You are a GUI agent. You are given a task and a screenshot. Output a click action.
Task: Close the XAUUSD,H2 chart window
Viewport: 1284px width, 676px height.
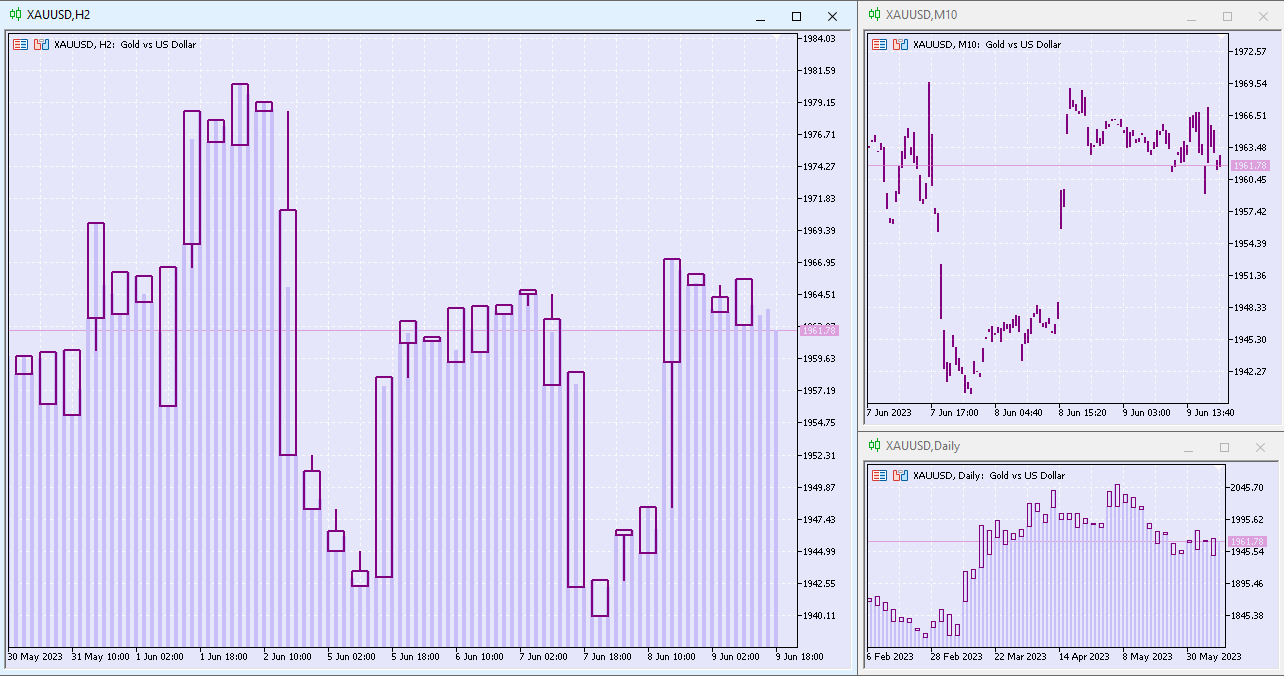click(832, 16)
